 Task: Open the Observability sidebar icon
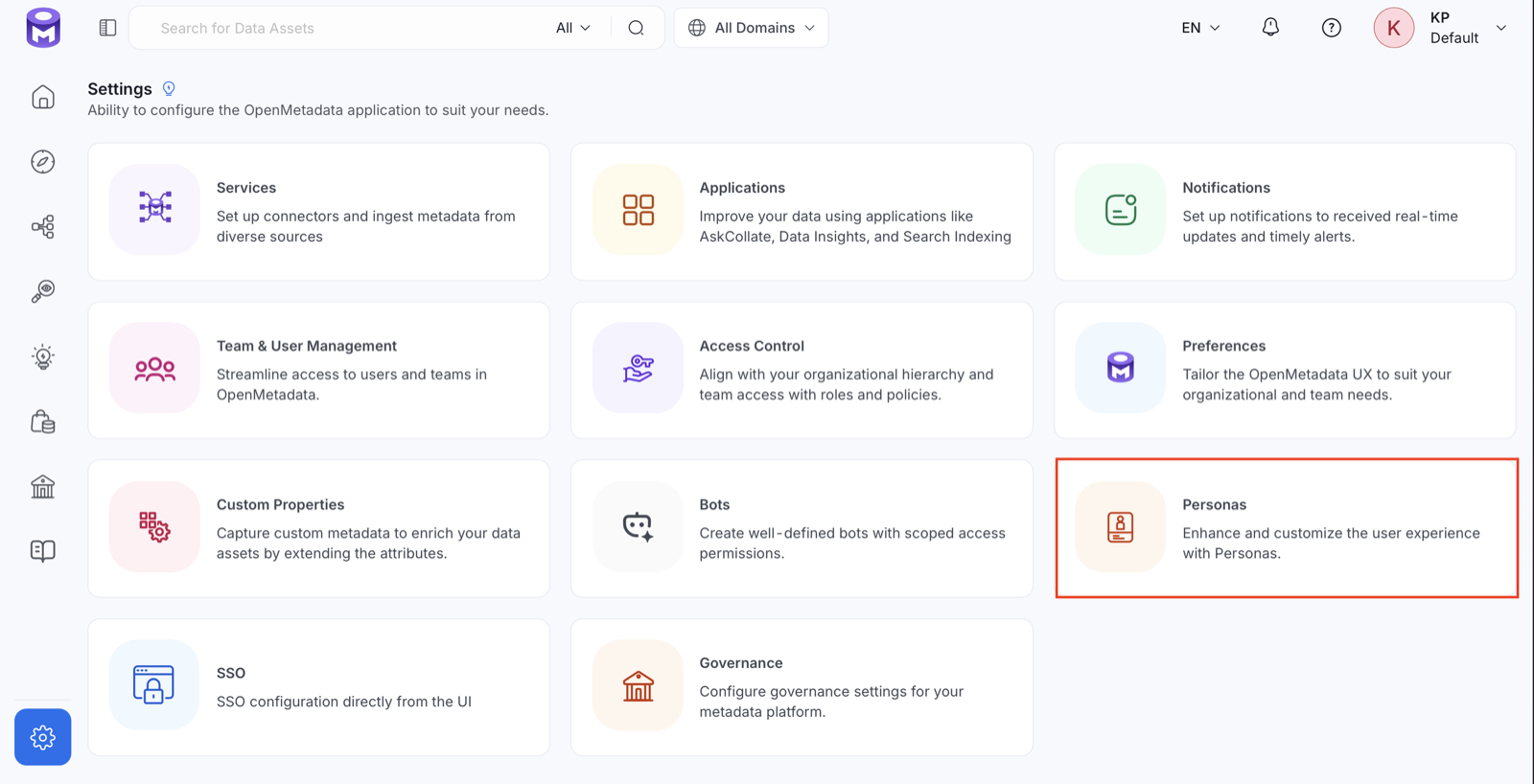point(43,291)
